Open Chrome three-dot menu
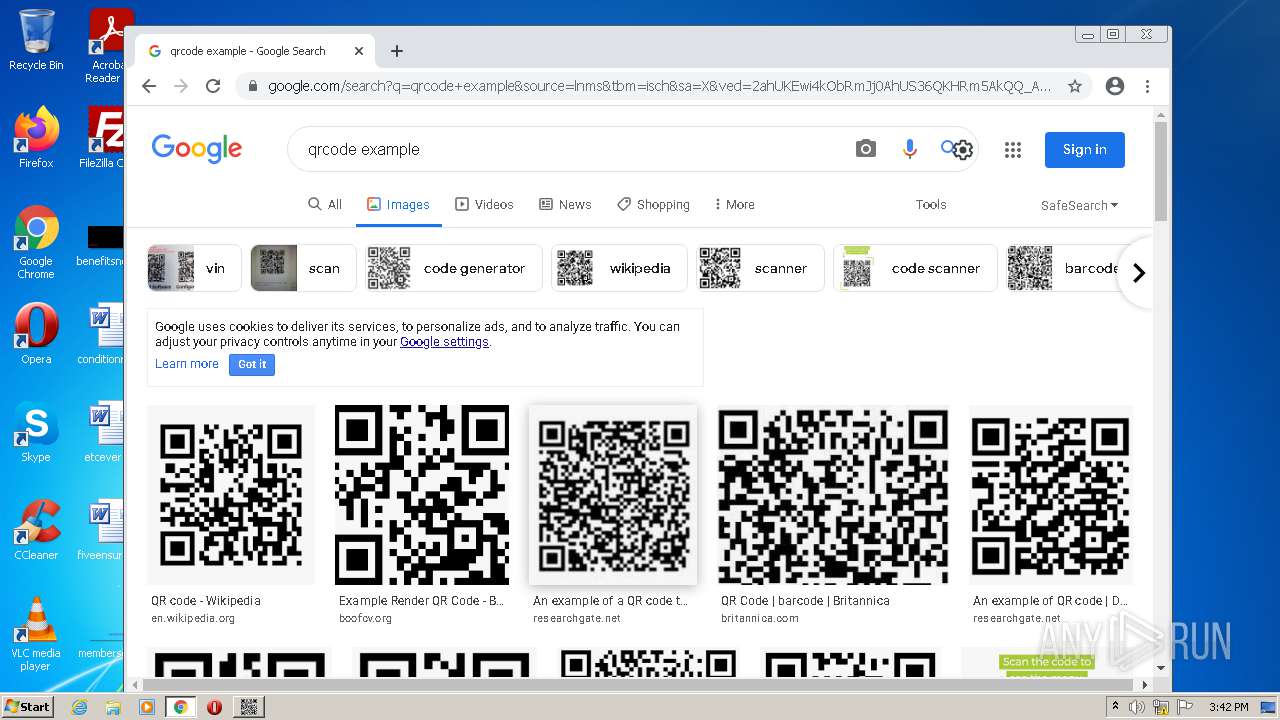This screenshot has height=720, width=1280. click(x=1148, y=86)
